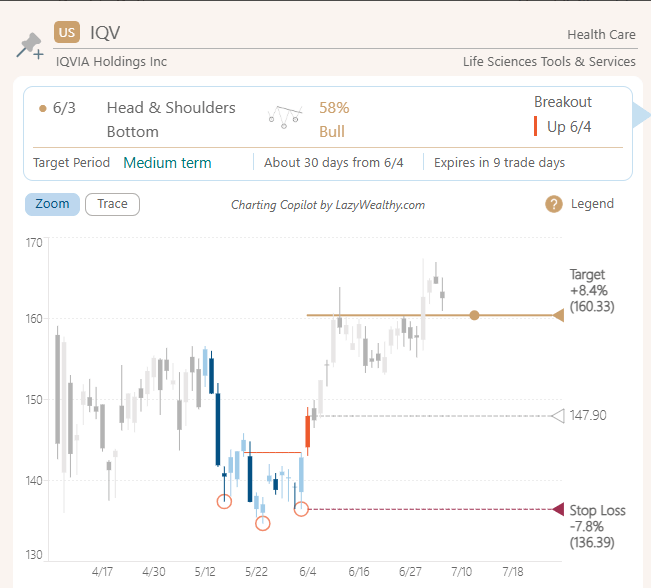This screenshot has height=588, width=651.
Task: Click the orange Up 6/4 breakout bar indicator
Action: pos(537,127)
